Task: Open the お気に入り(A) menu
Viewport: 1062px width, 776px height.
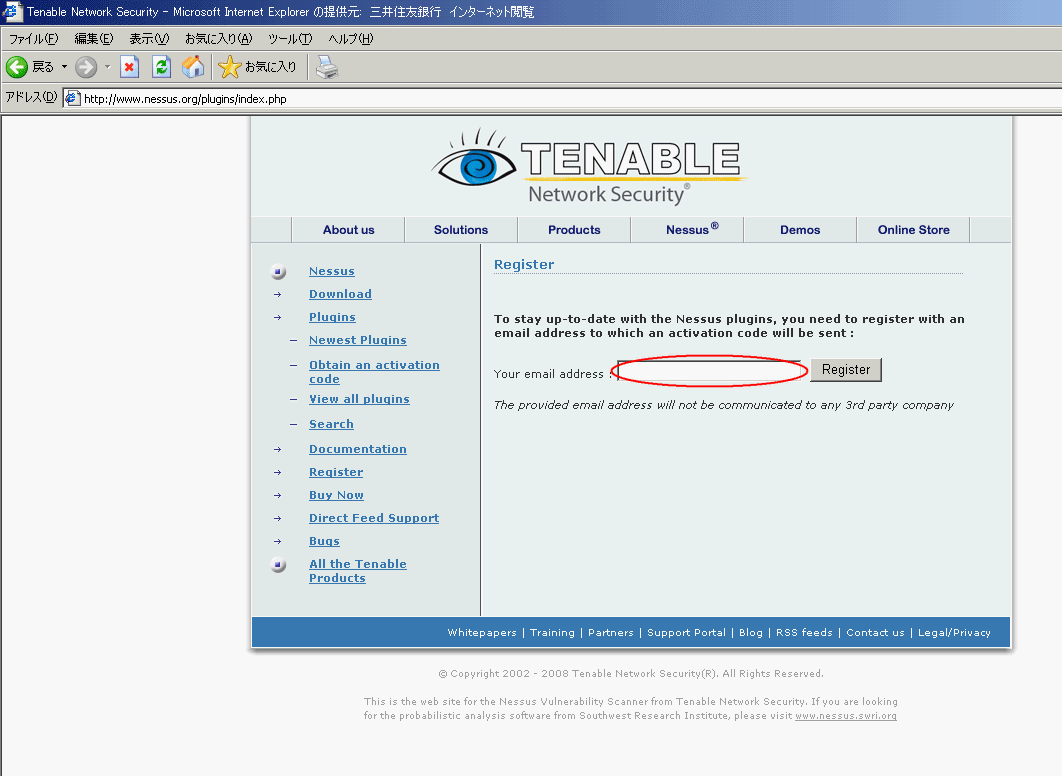Action: click(x=219, y=39)
